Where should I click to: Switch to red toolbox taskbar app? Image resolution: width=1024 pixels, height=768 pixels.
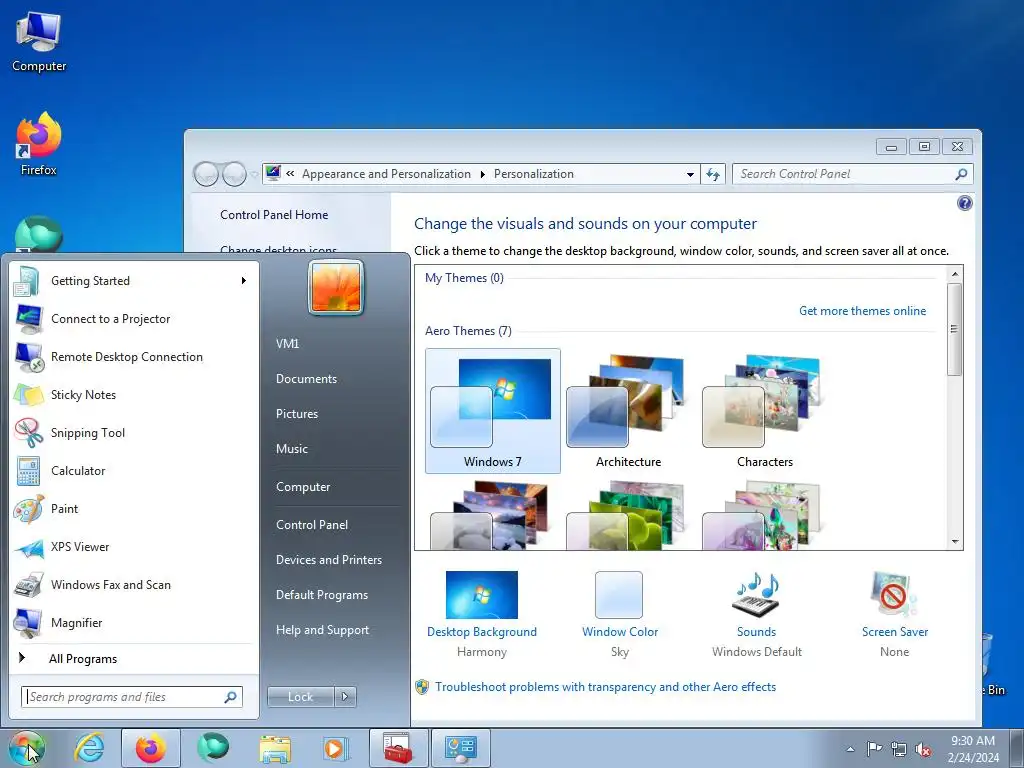point(398,748)
